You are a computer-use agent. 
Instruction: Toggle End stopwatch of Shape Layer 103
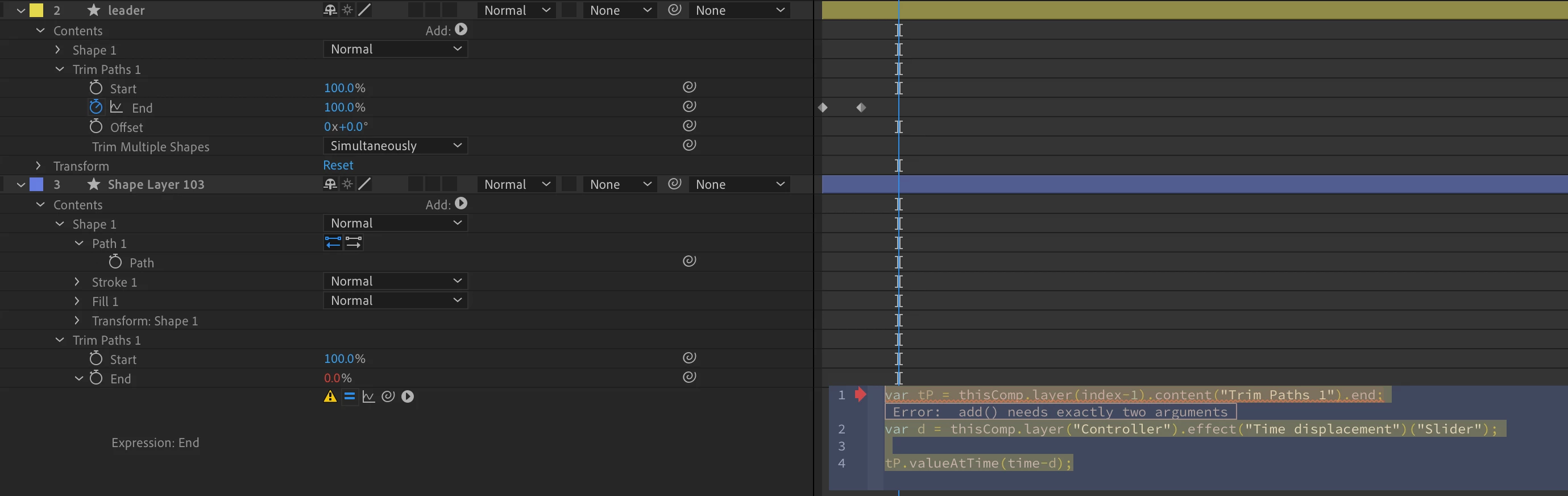coord(96,378)
